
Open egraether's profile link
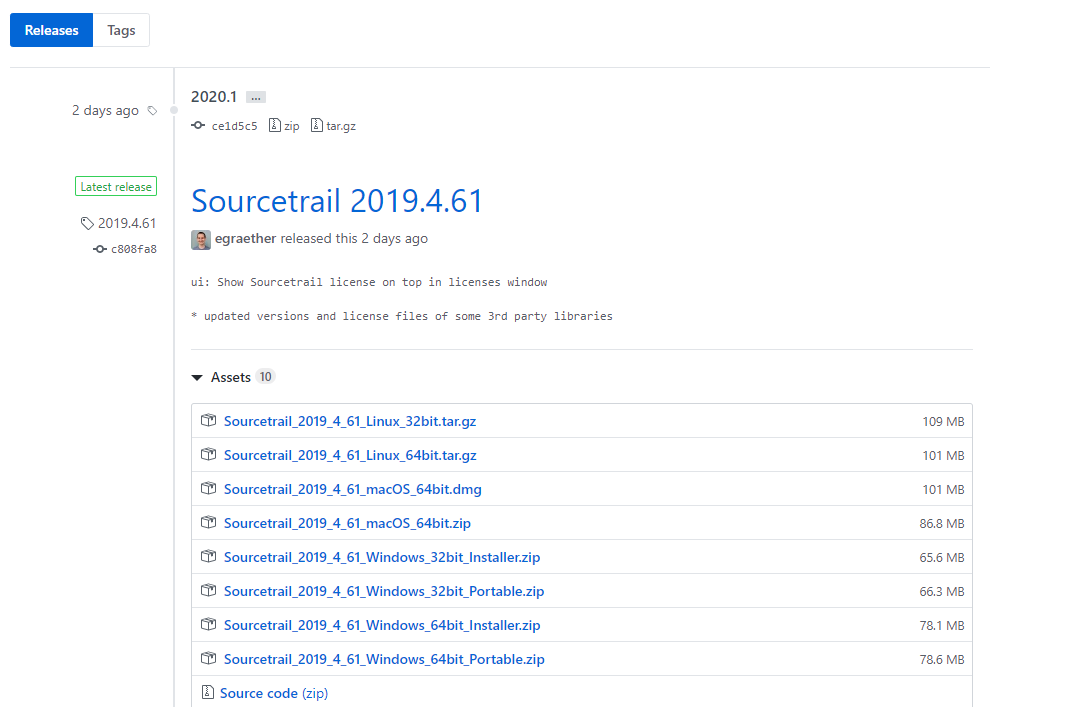tap(246, 239)
